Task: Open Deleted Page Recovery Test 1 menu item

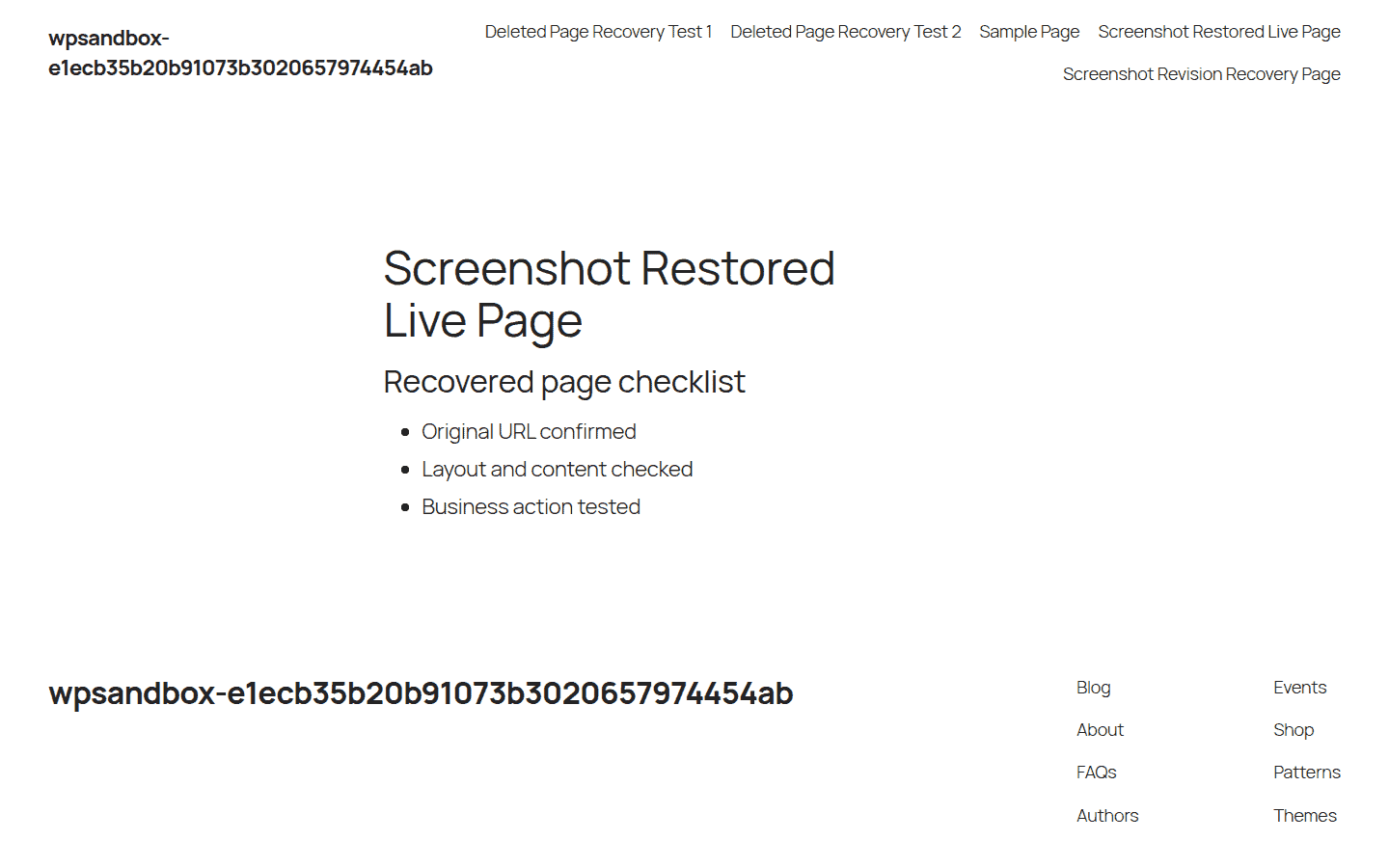Action: point(598,32)
